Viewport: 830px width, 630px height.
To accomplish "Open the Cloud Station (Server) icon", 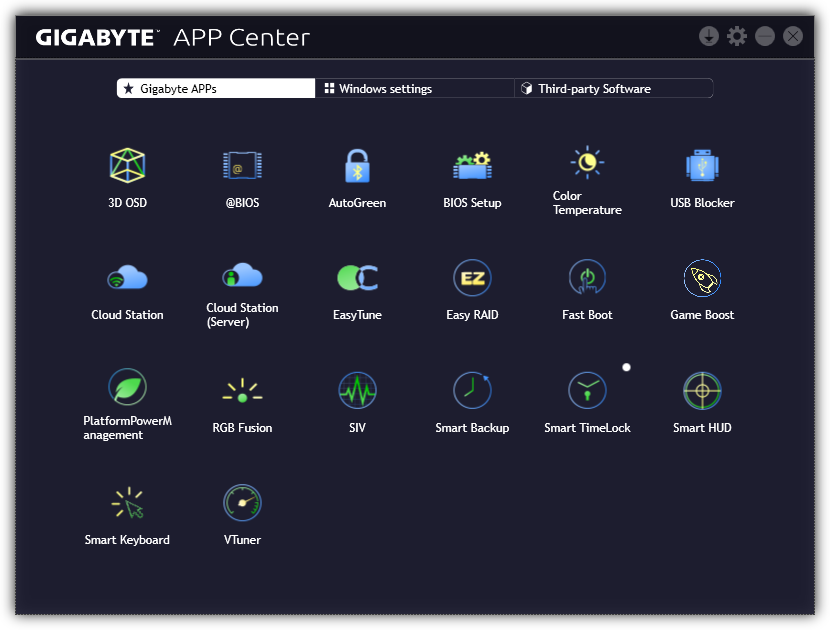I will click(242, 275).
